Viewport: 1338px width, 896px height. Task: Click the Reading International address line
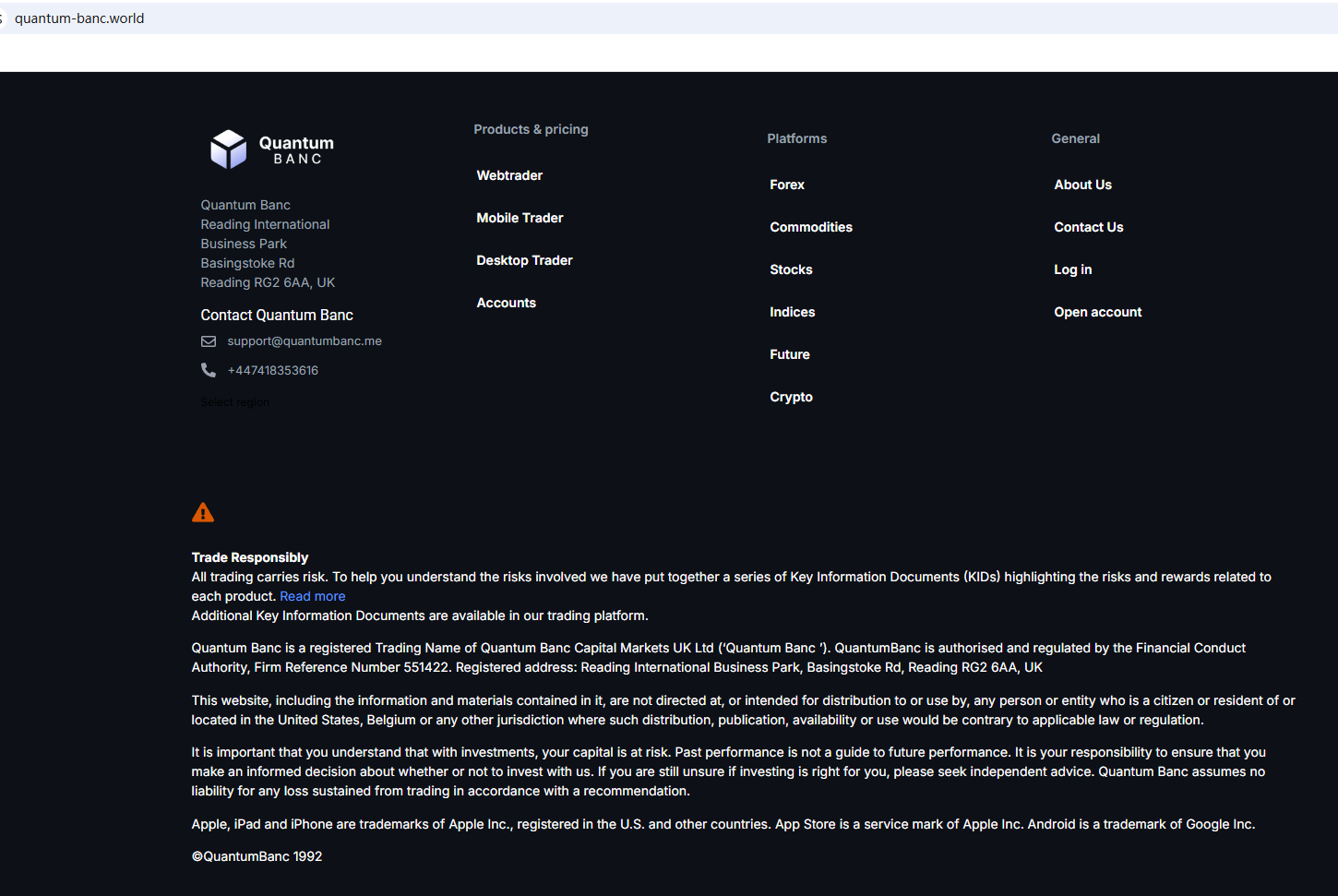pyautogui.click(x=265, y=224)
